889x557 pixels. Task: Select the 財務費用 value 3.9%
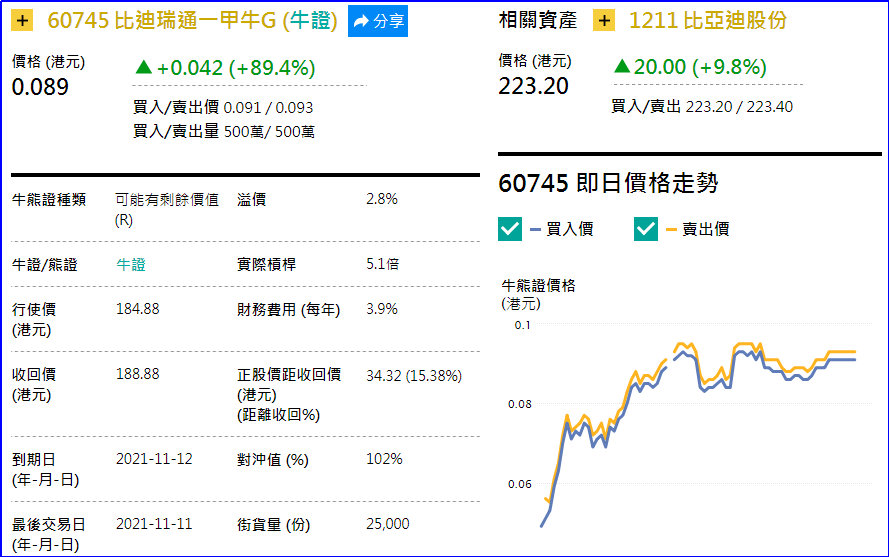coord(382,309)
